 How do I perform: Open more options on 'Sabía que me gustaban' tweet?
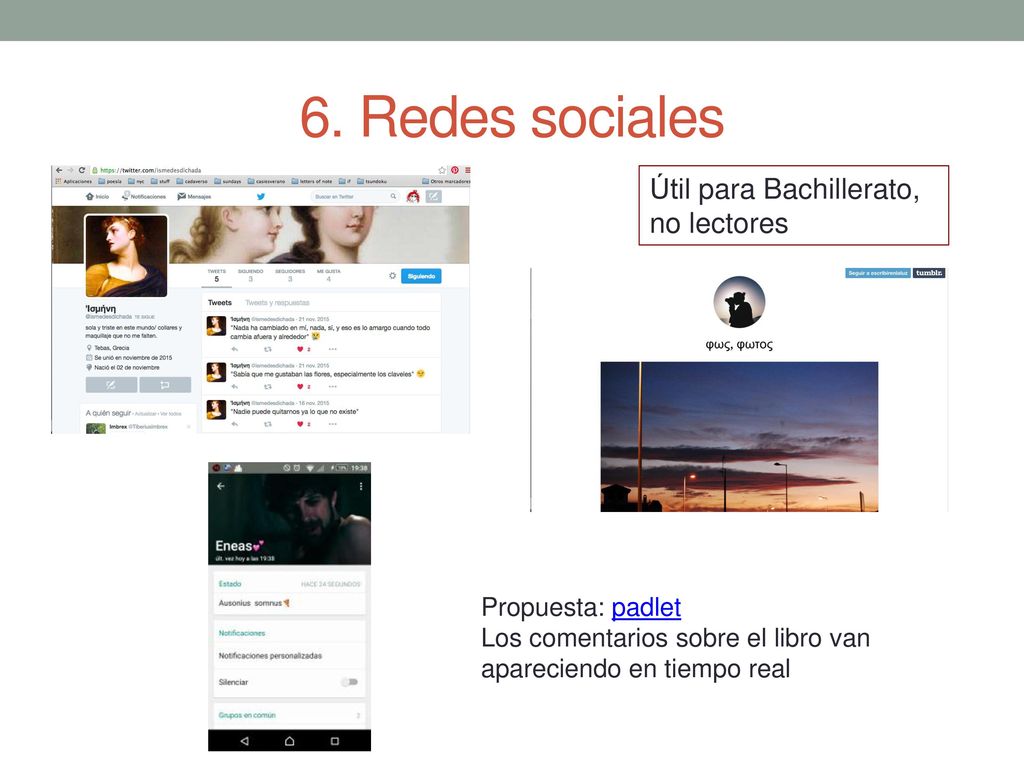pyautogui.click(x=332, y=387)
